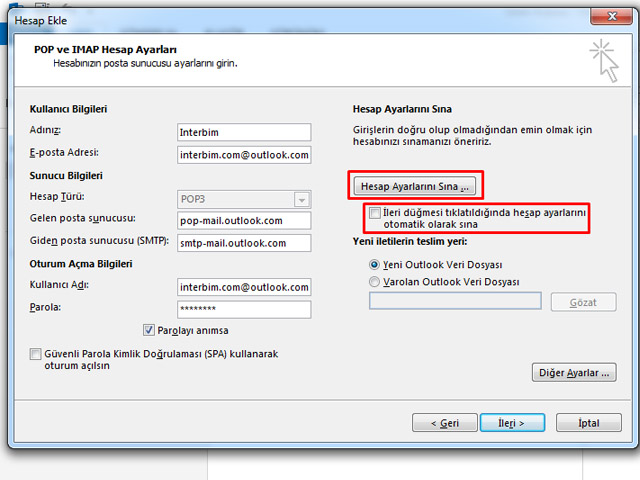640x480 pixels.
Task: Focus the Adınız name field
Action: pos(243,133)
